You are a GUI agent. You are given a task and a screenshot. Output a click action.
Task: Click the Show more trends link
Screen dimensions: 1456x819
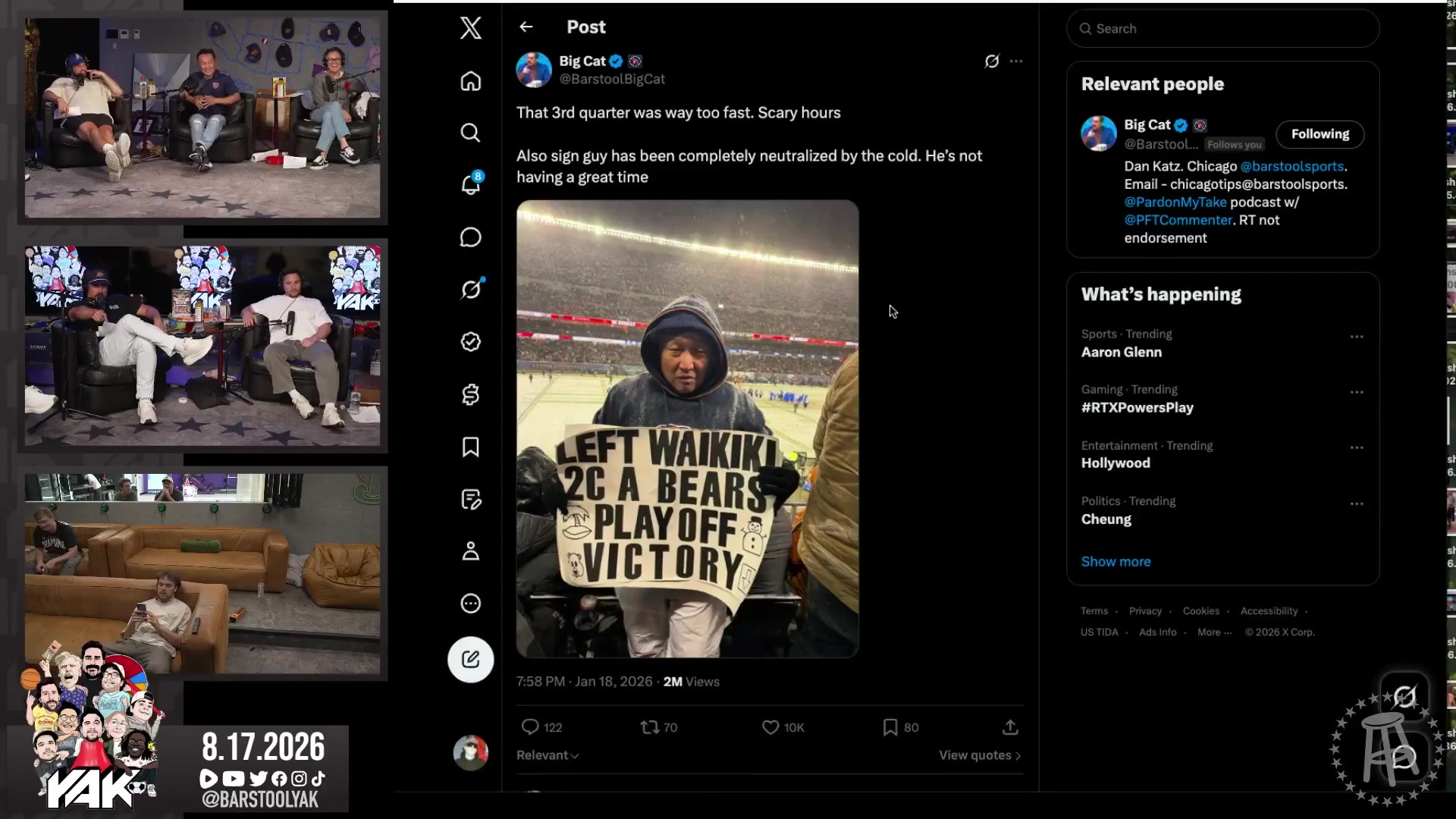tap(1116, 562)
